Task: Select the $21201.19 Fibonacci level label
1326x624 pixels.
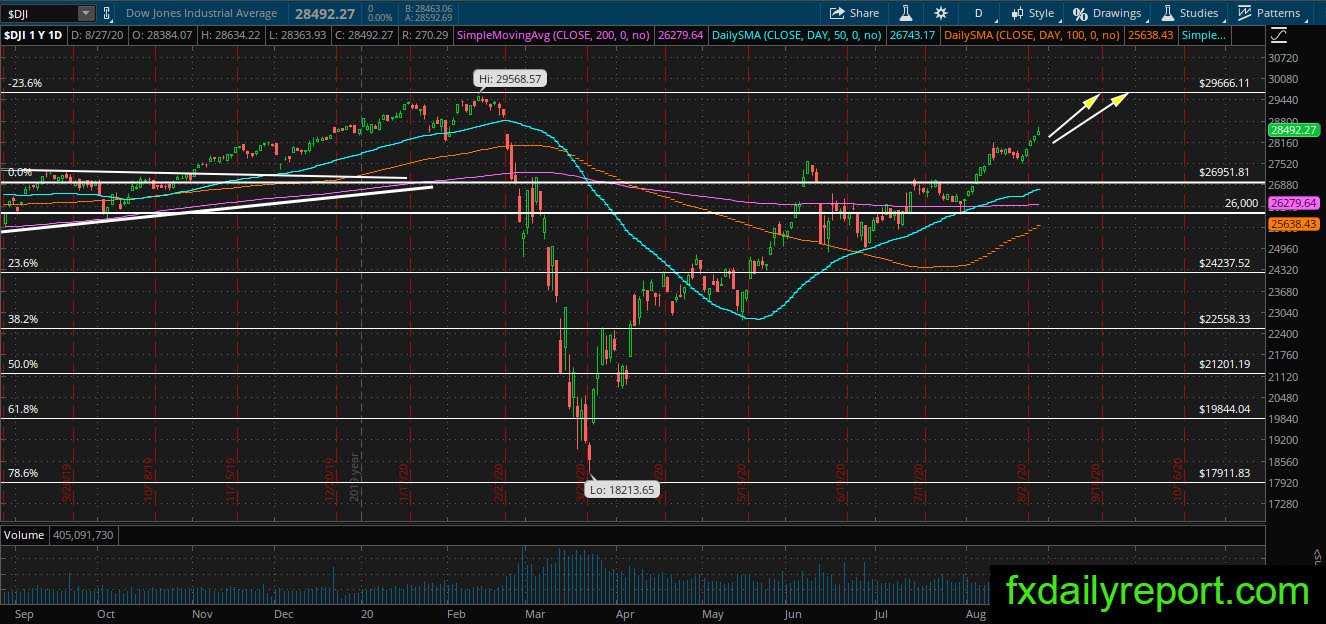Action: coord(1224,364)
